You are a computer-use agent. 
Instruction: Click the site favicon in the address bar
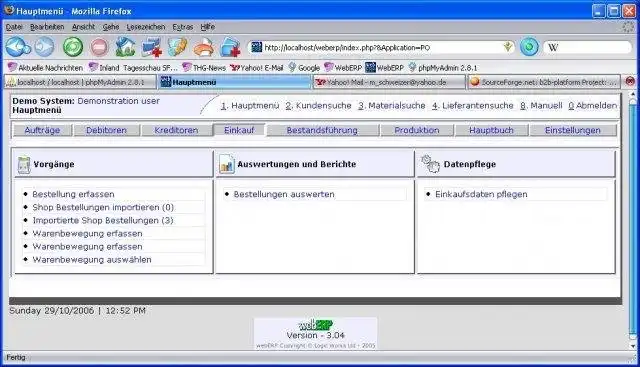click(x=256, y=47)
